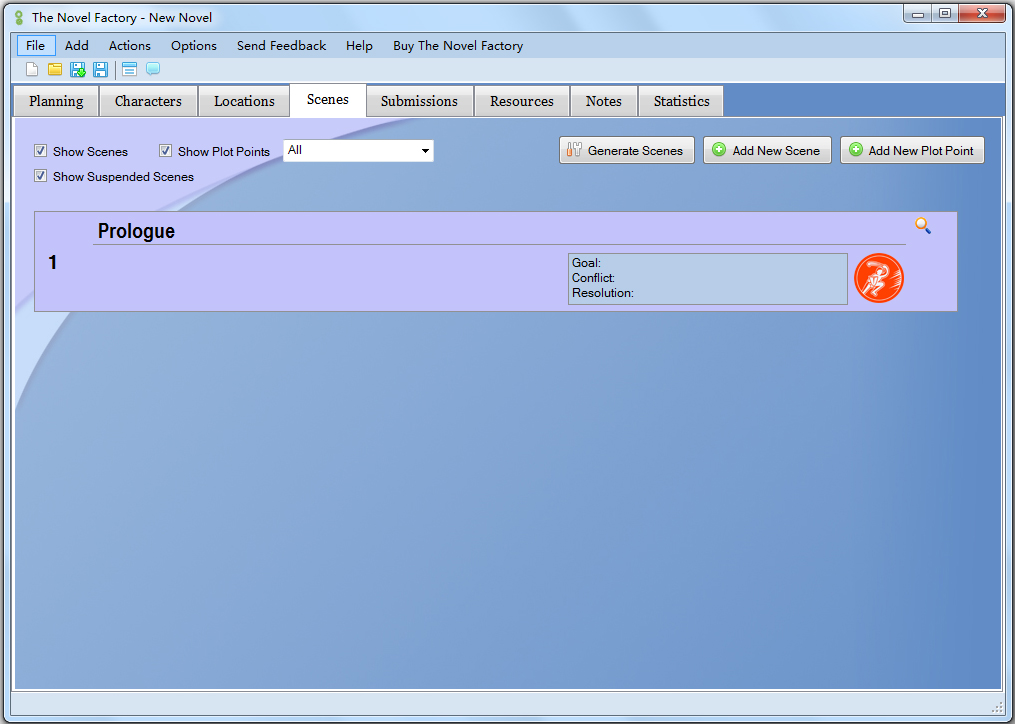Maximize the Novel Factory window

(x=945, y=14)
